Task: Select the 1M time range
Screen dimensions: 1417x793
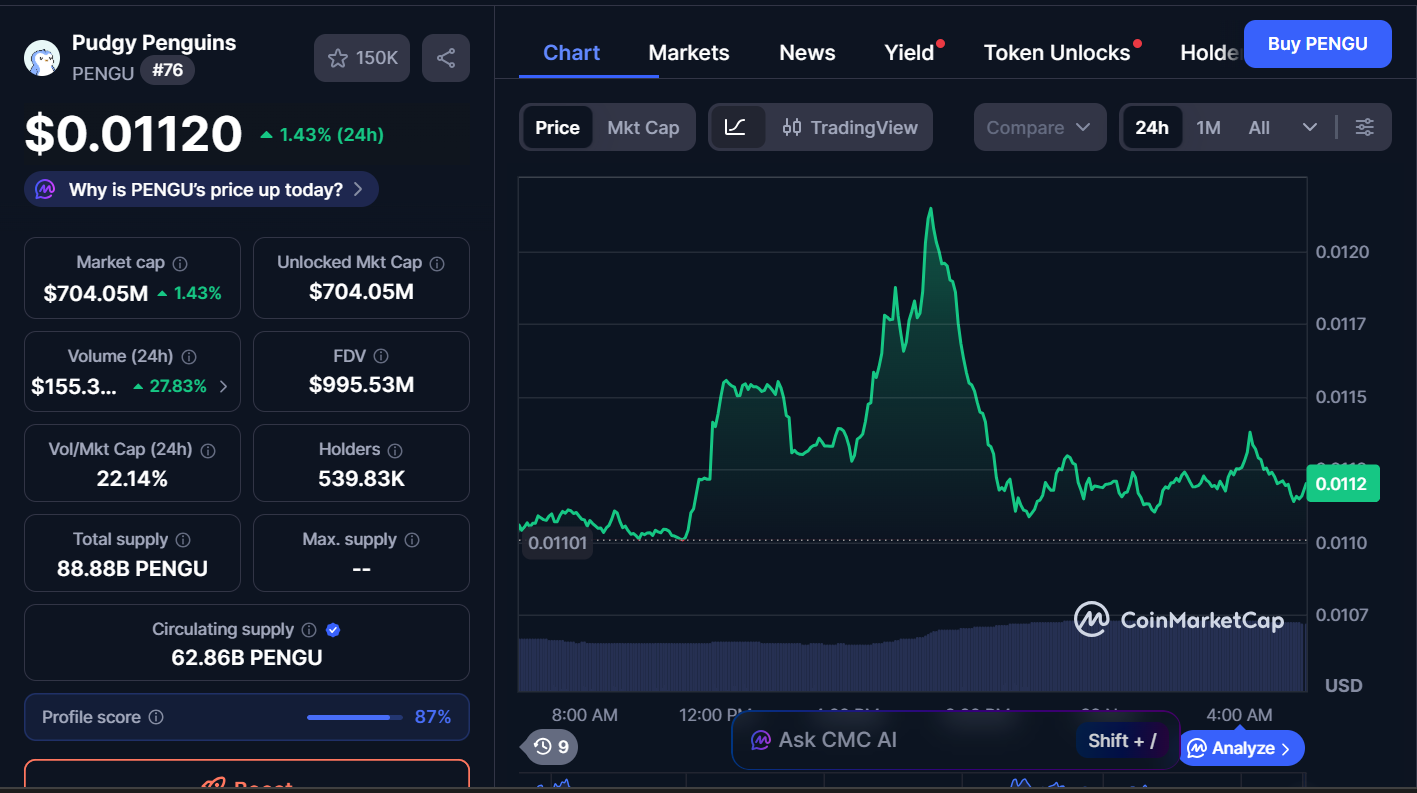Action: pyautogui.click(x=1208, y=127)
